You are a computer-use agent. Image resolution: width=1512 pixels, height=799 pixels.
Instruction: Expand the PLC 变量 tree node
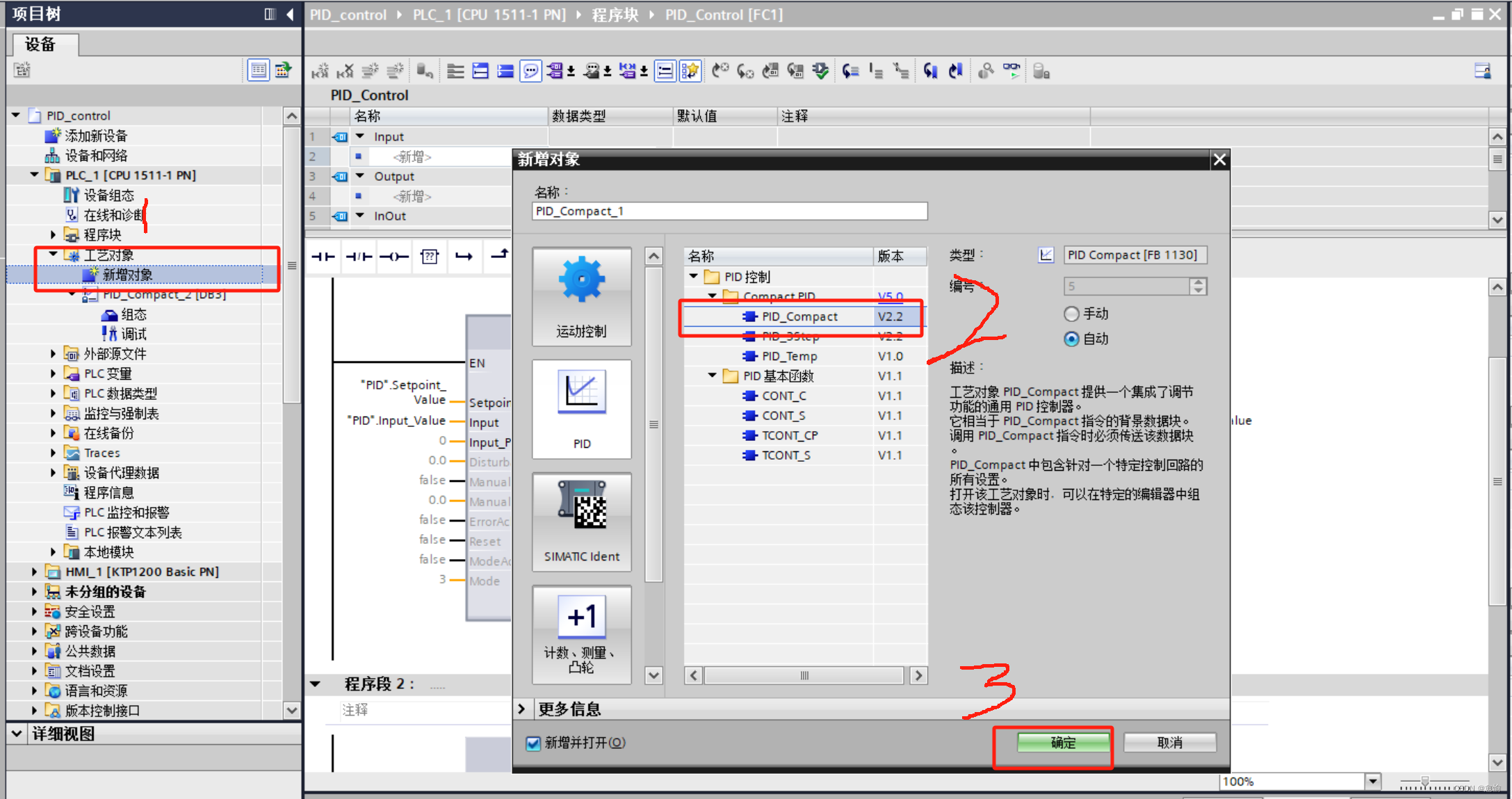coord(53,373)
